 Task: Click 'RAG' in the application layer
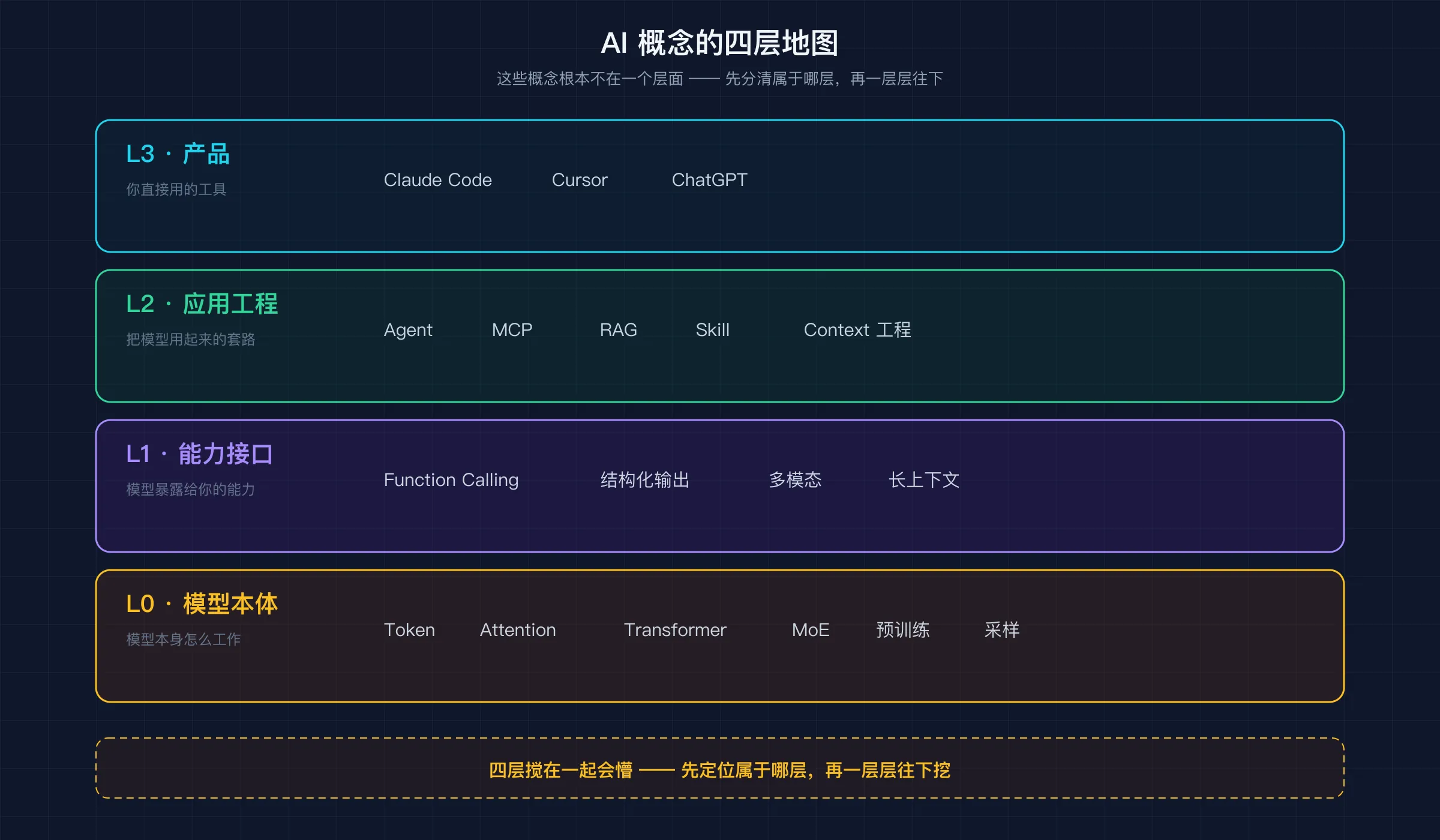[x=618, y=330]
